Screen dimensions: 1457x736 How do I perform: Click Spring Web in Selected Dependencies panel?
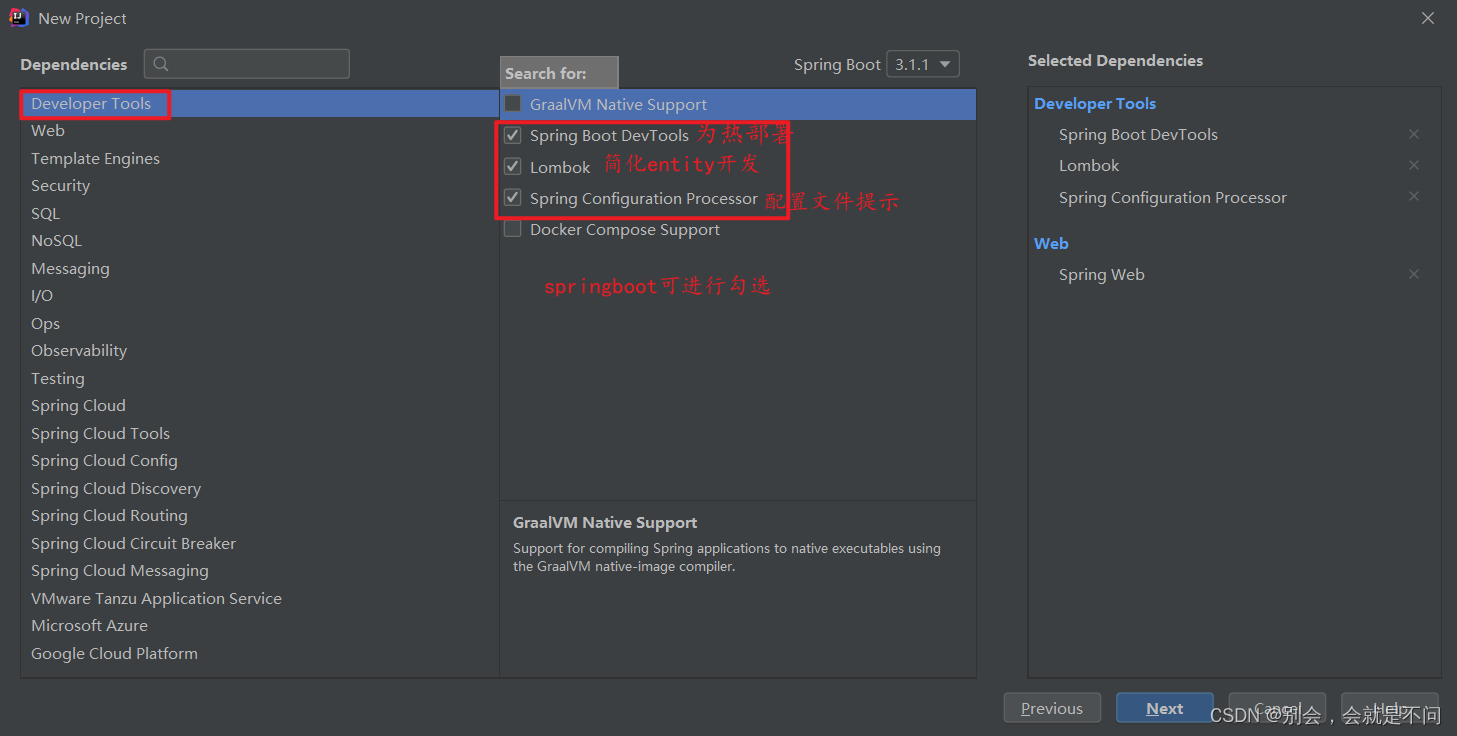(1102, 274)
